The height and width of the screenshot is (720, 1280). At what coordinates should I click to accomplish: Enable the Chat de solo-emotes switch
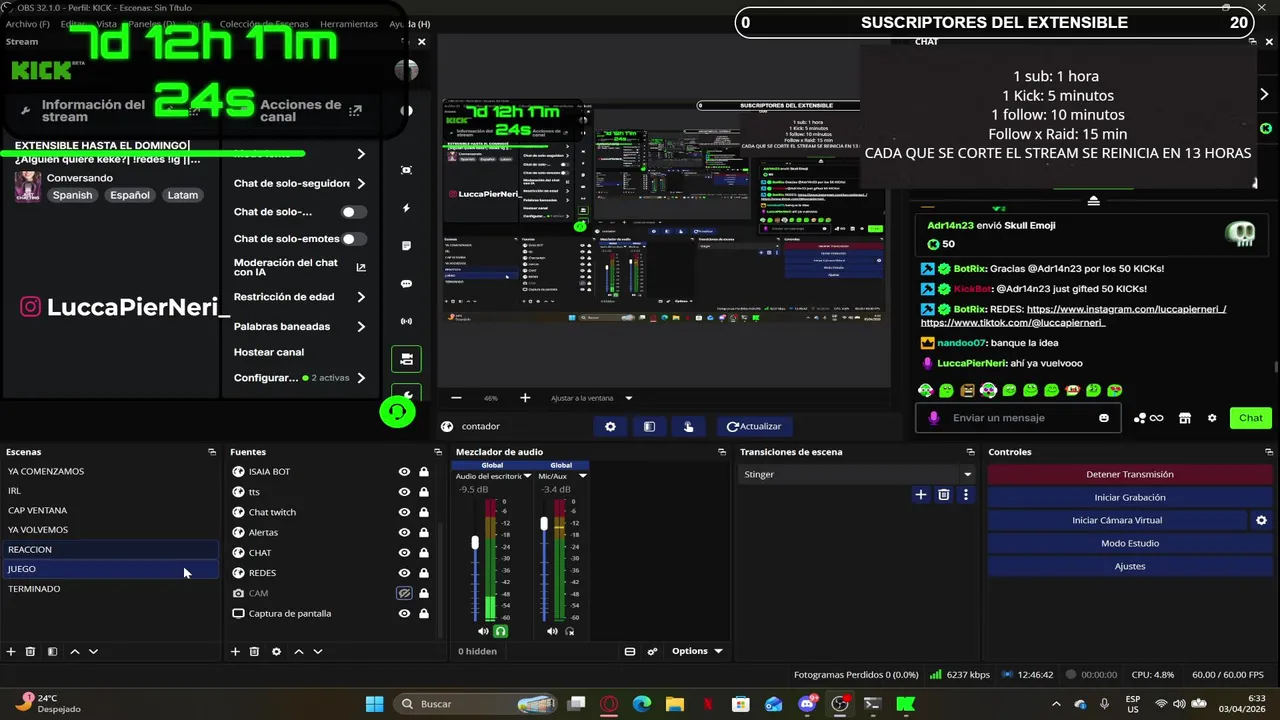[x=353, y=239]
